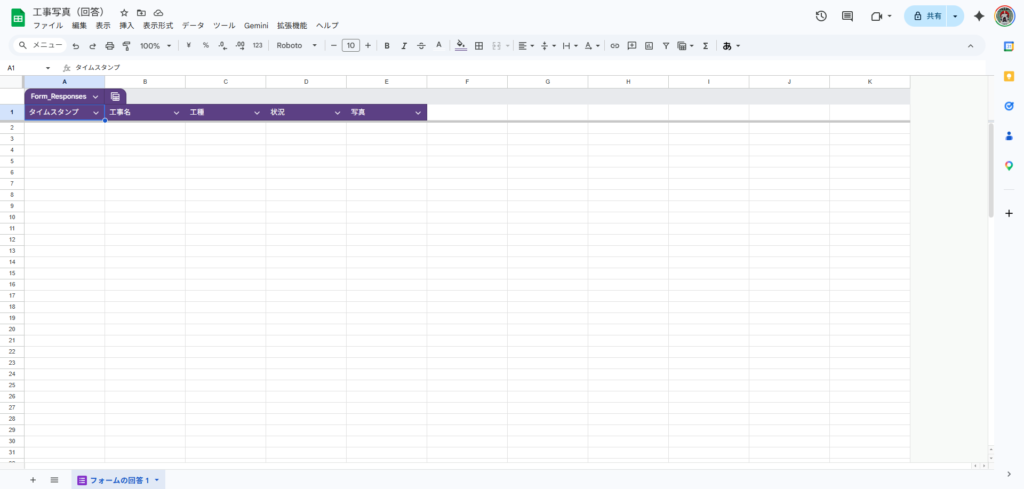Open the comments panel icon
The height and width of the screenshot is (489, 1024).
click(847, 16)
